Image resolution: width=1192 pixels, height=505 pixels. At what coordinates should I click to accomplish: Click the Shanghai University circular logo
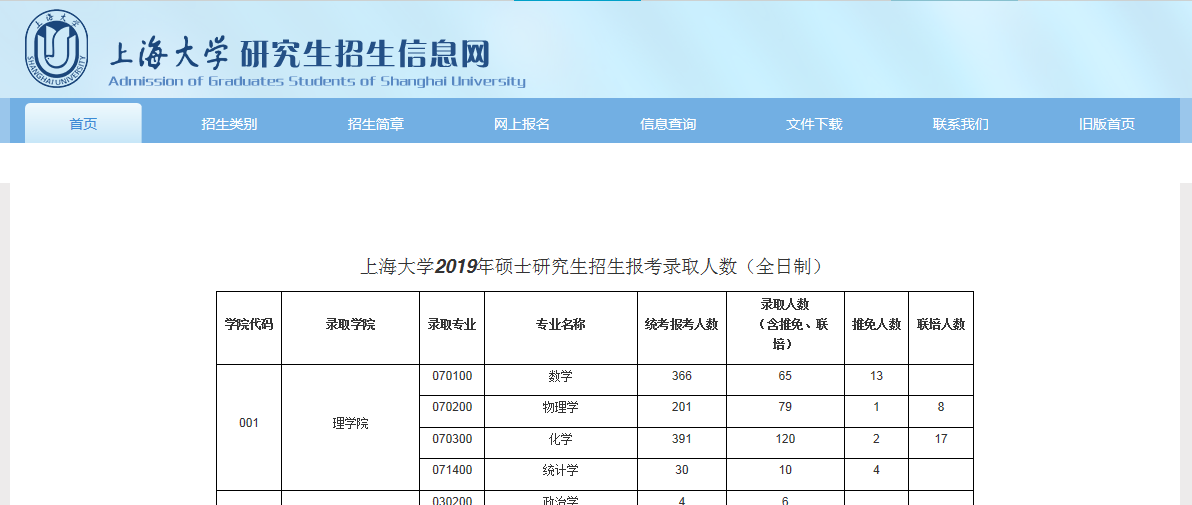pos(56,50)
